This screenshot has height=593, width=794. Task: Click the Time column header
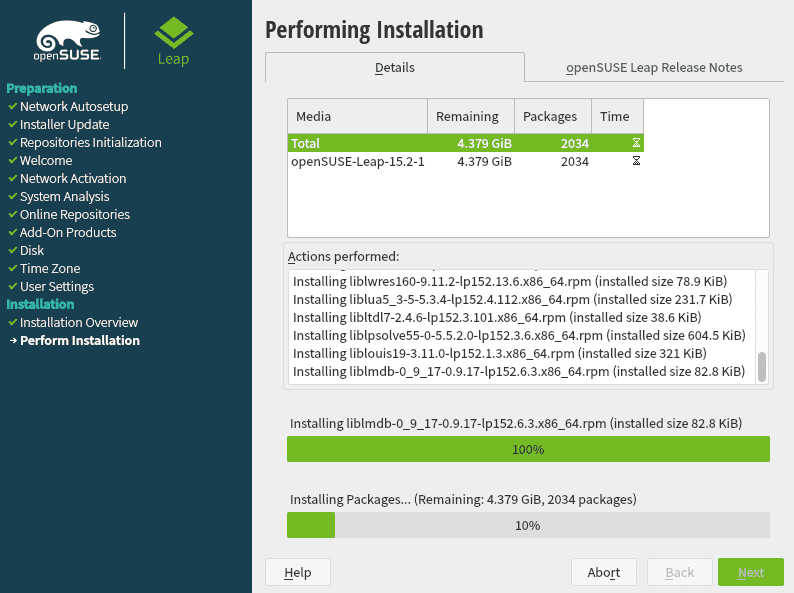pos(617,116)
